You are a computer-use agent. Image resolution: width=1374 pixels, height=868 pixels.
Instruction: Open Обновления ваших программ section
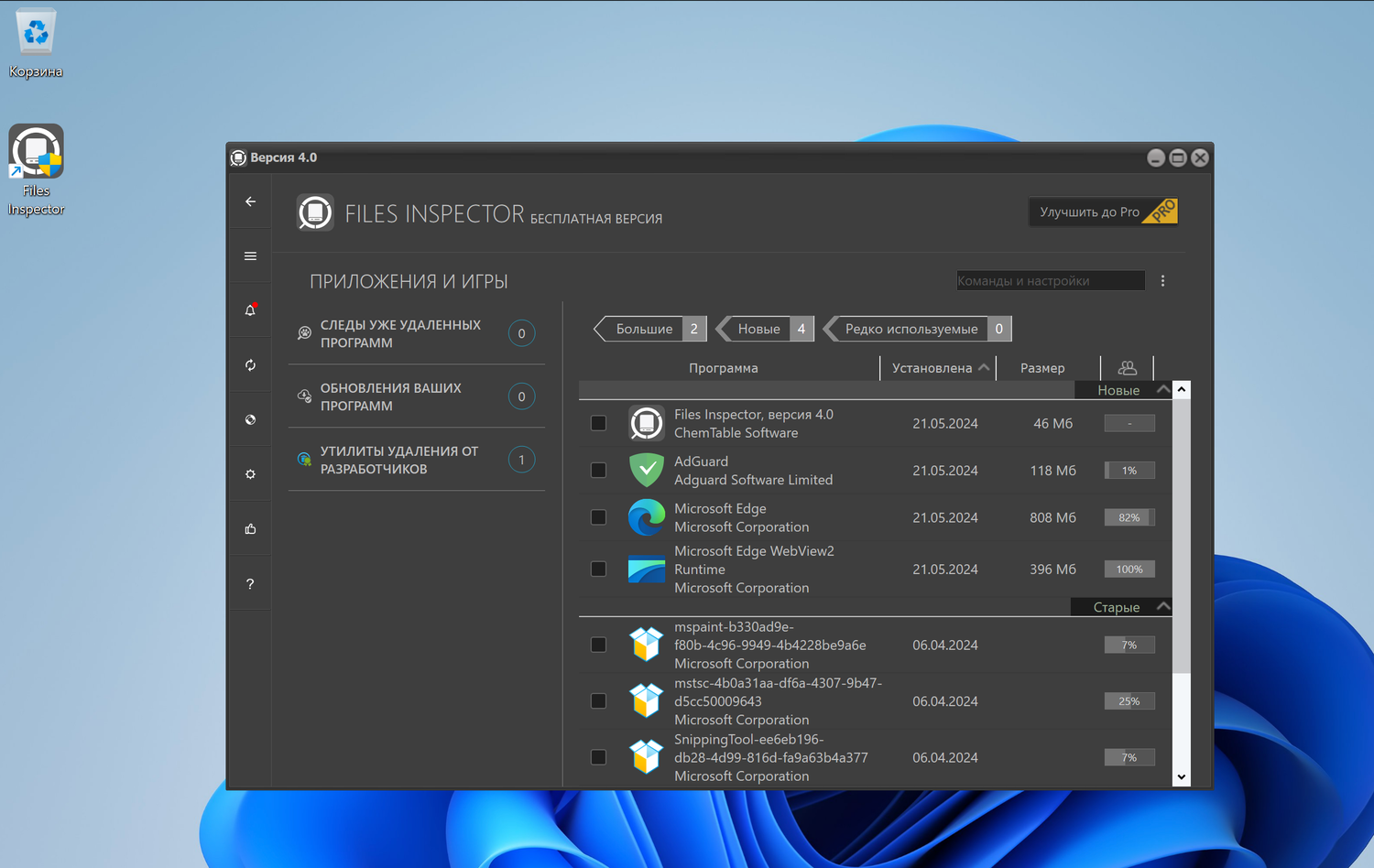tap(417, 396)
